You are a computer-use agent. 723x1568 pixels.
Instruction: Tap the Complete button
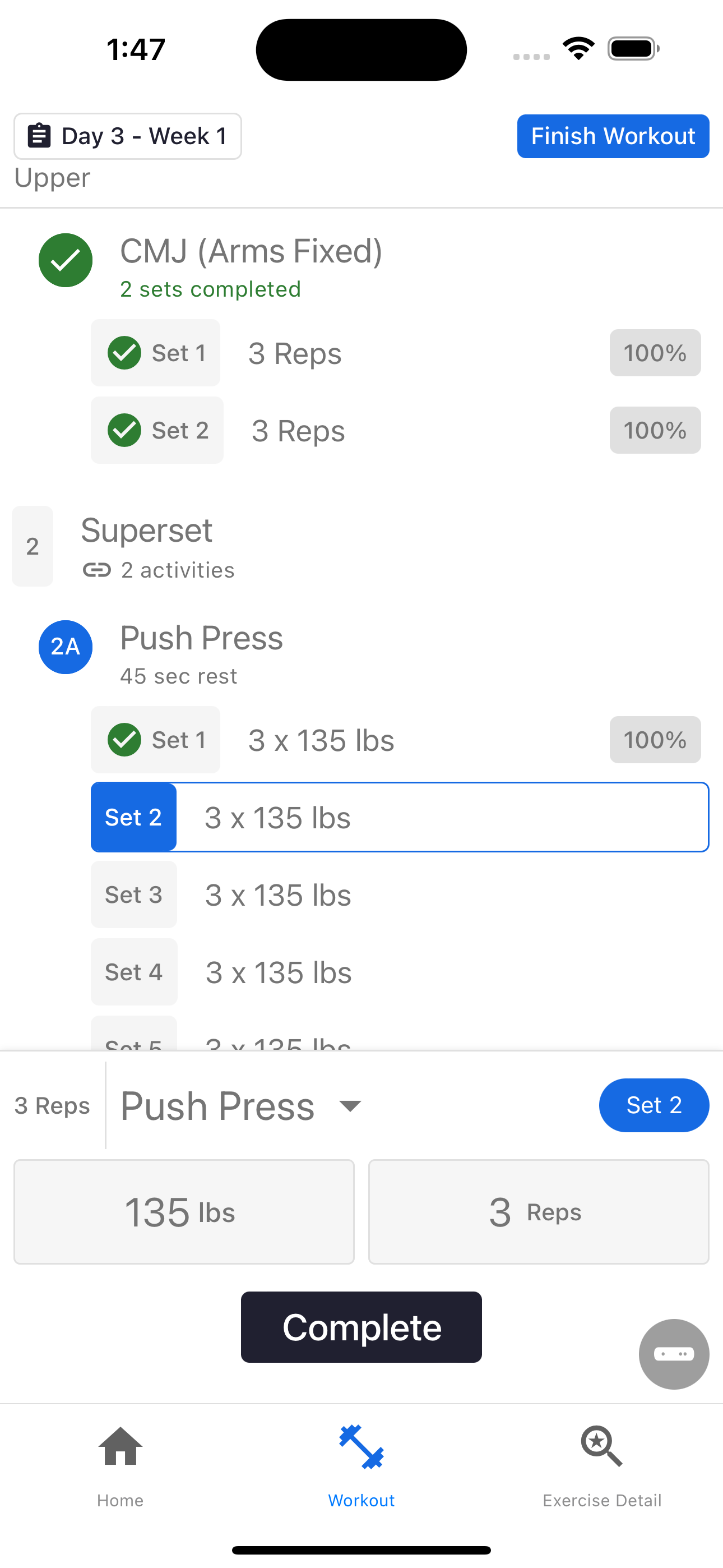click(361, 1327)
